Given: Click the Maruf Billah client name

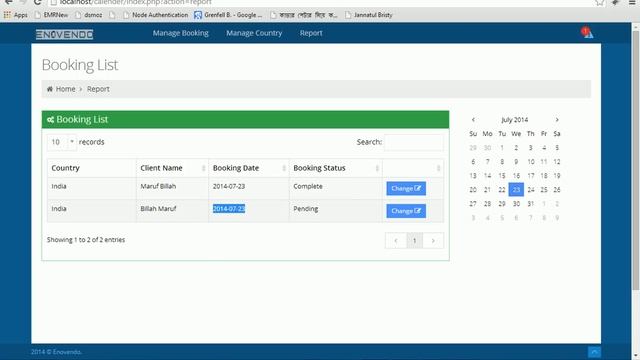Looking at the screenshot, I should [x=158, y=186].
